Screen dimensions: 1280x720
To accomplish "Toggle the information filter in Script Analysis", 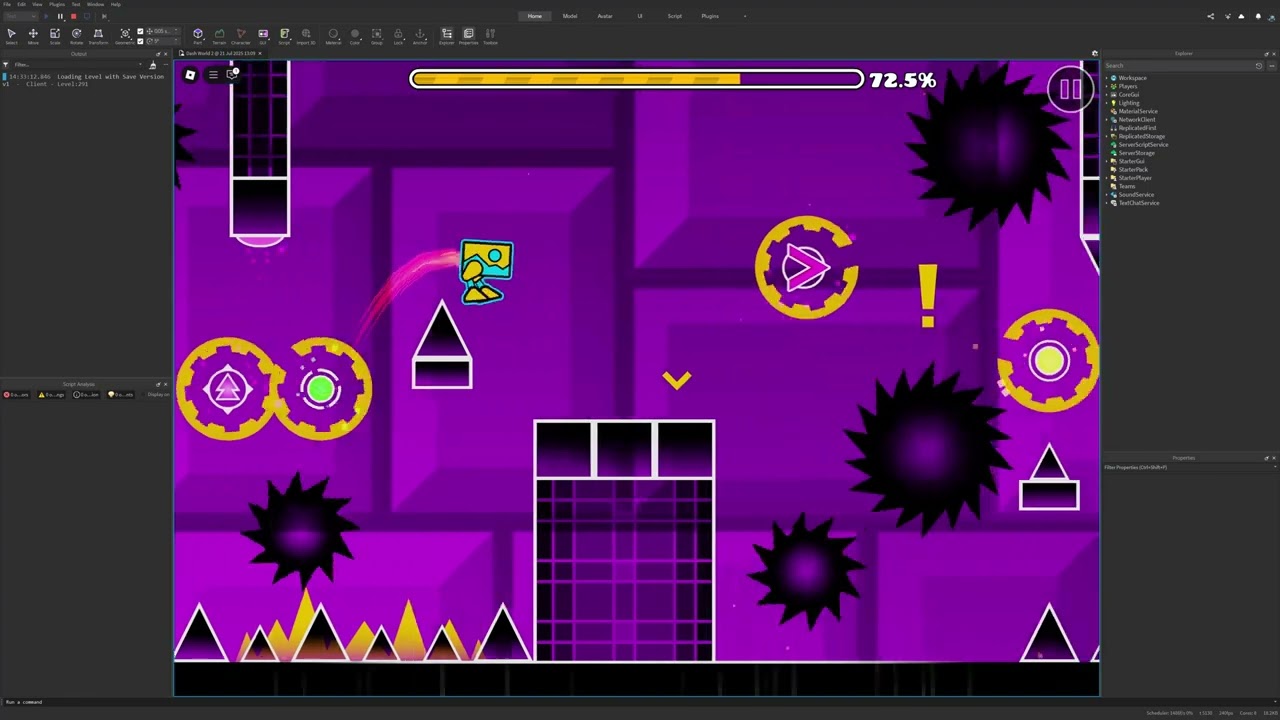I will [87, 394].
